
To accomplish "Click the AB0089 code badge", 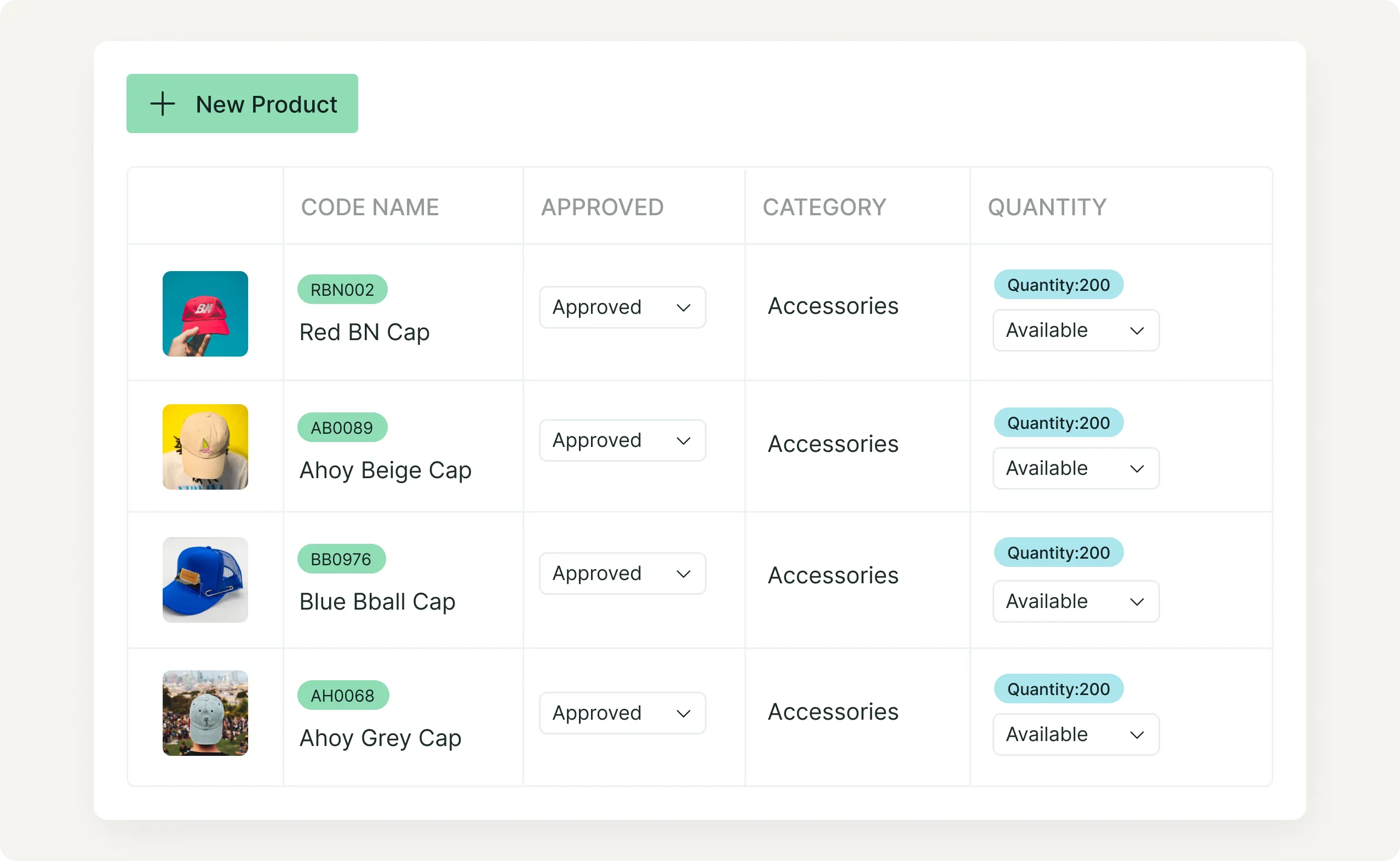I will [x=342, y=427].
